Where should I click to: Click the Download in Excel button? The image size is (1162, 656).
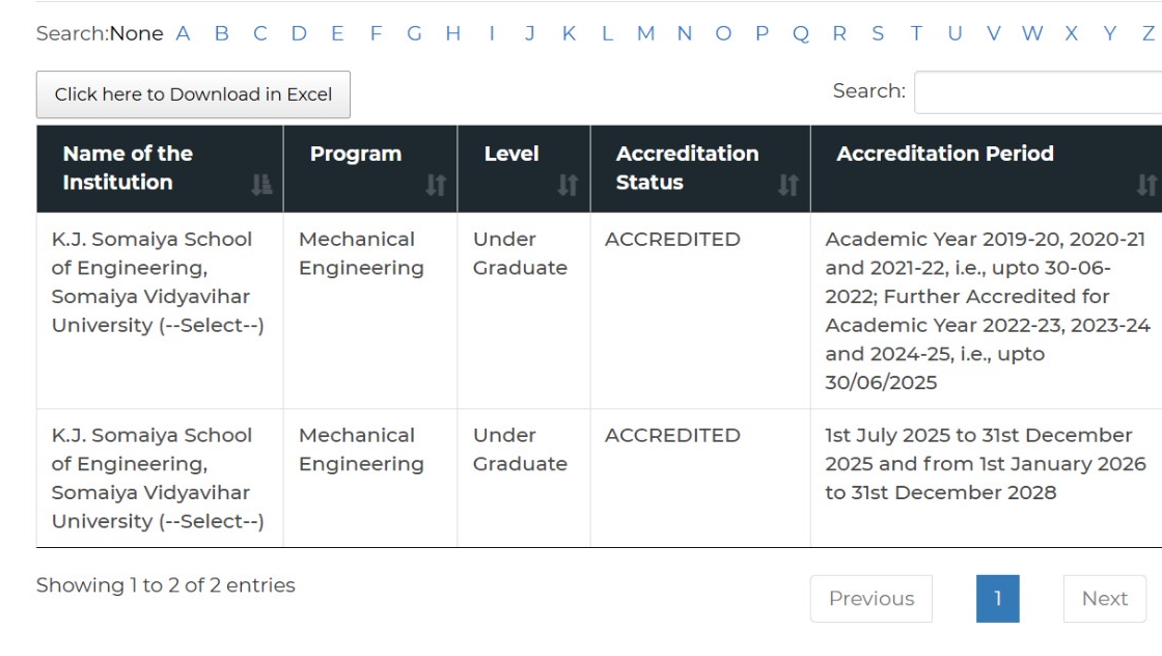click(193, 94)
